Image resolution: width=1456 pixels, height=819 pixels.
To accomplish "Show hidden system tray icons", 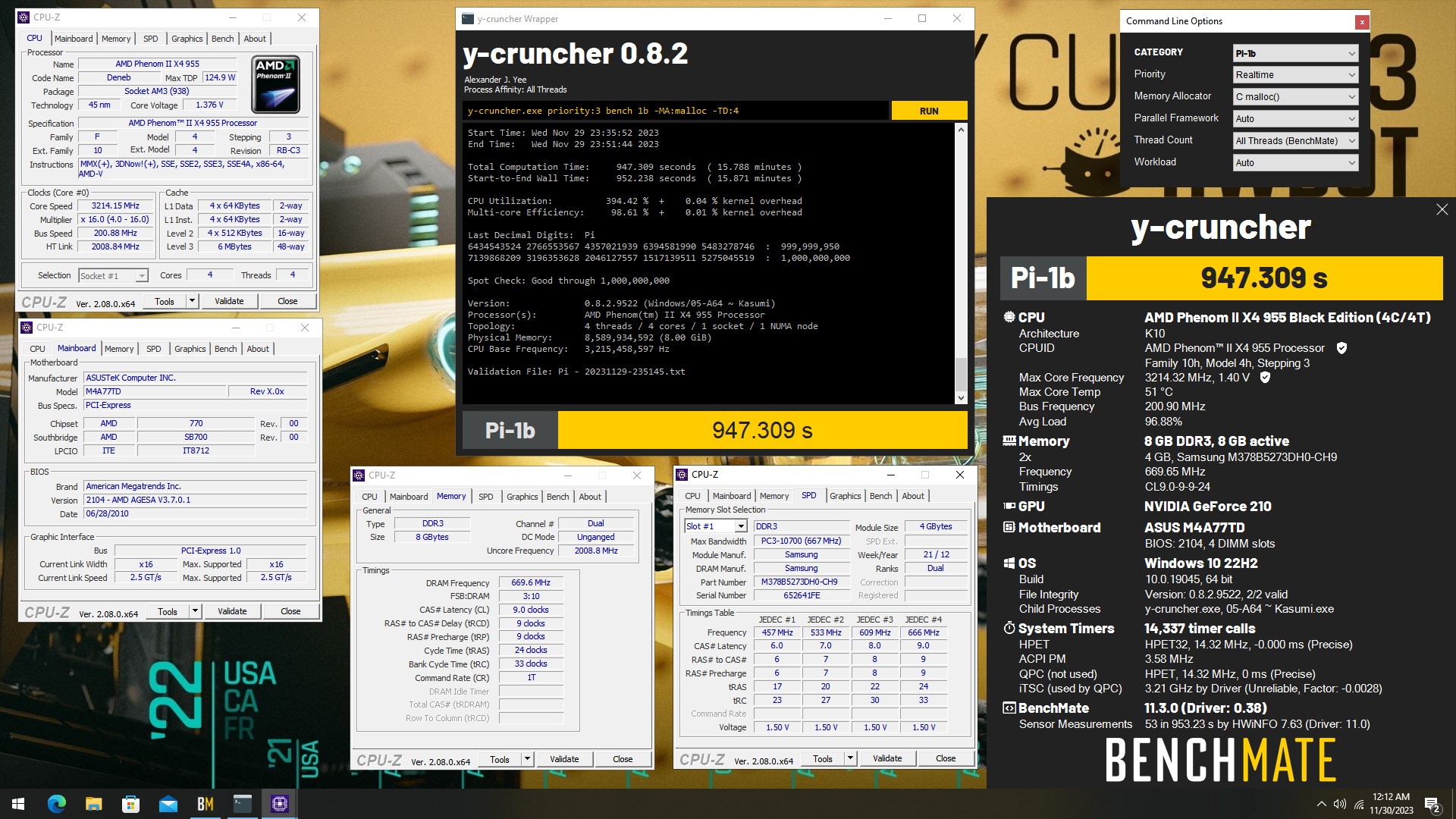I will 1322,804.
